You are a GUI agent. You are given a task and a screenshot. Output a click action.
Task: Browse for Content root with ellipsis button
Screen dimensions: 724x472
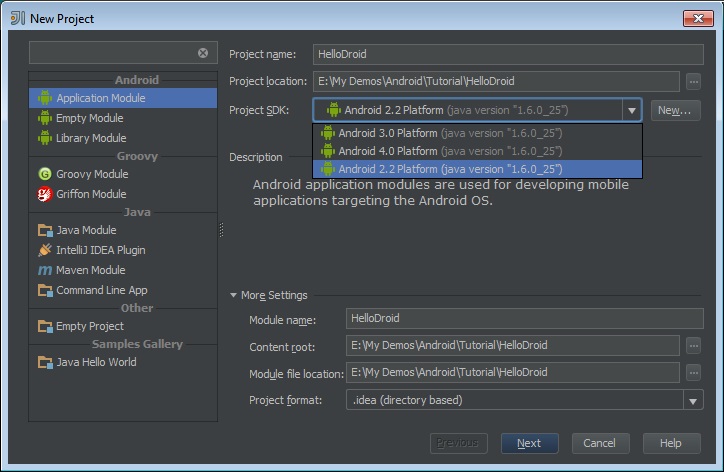pyautogui.click(x=694, y=346)
